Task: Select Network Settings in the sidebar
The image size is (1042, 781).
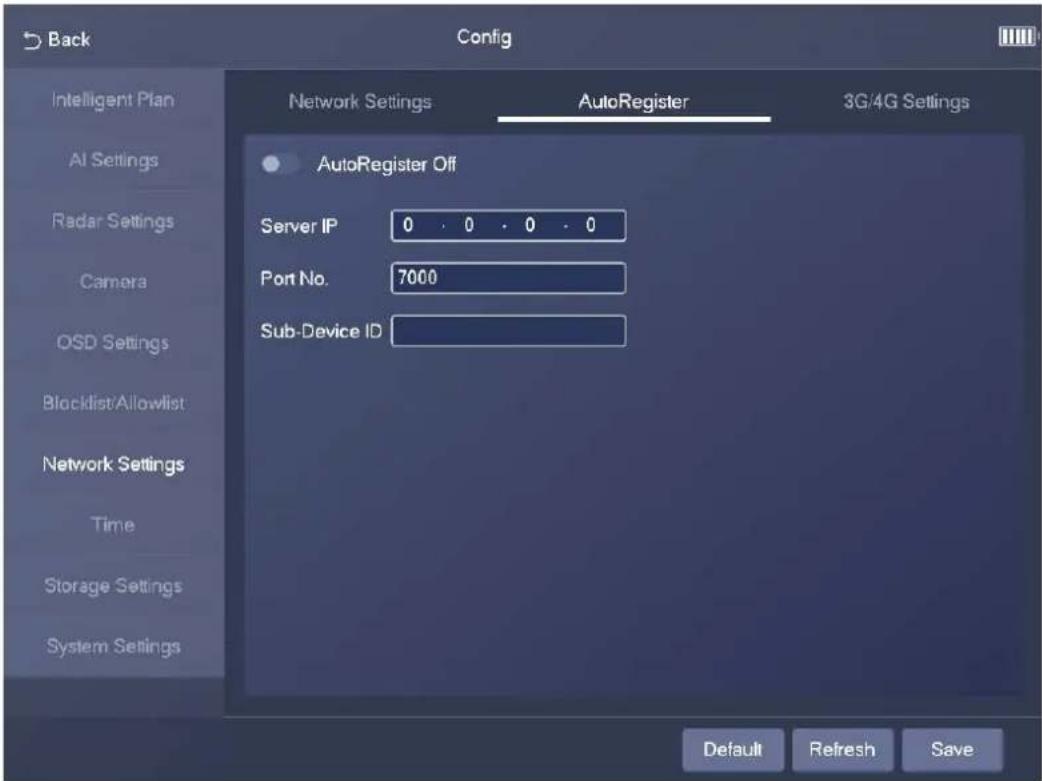Action: coord(114,464)
